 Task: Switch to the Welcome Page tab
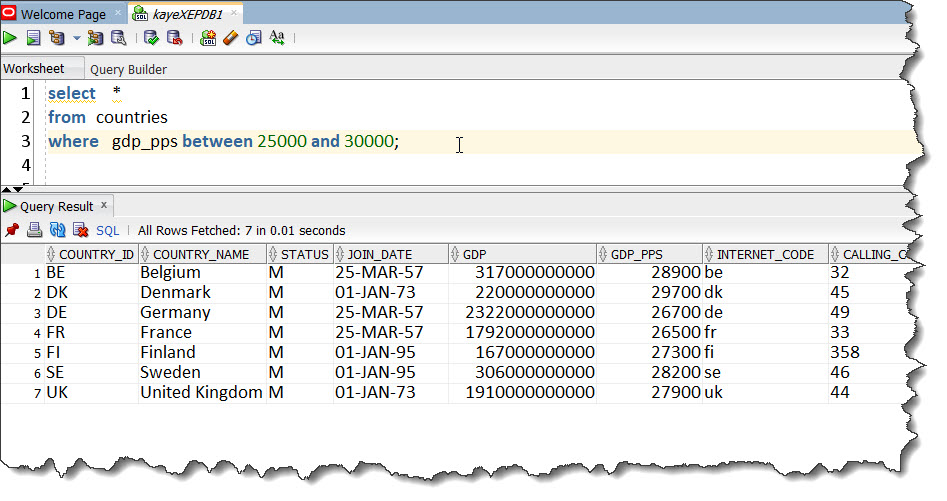[63, 14]
